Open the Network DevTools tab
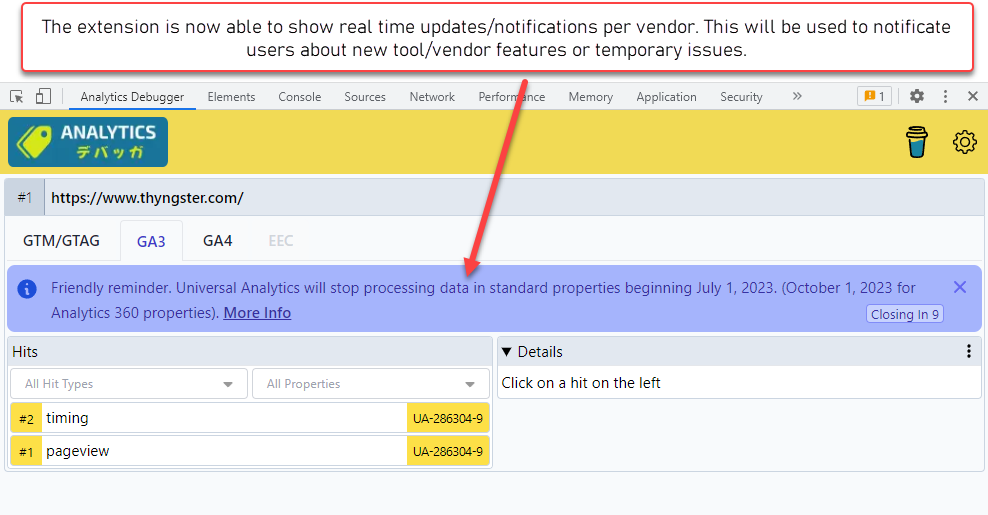The height and width of the screenshot is (515, 988). 432,97
